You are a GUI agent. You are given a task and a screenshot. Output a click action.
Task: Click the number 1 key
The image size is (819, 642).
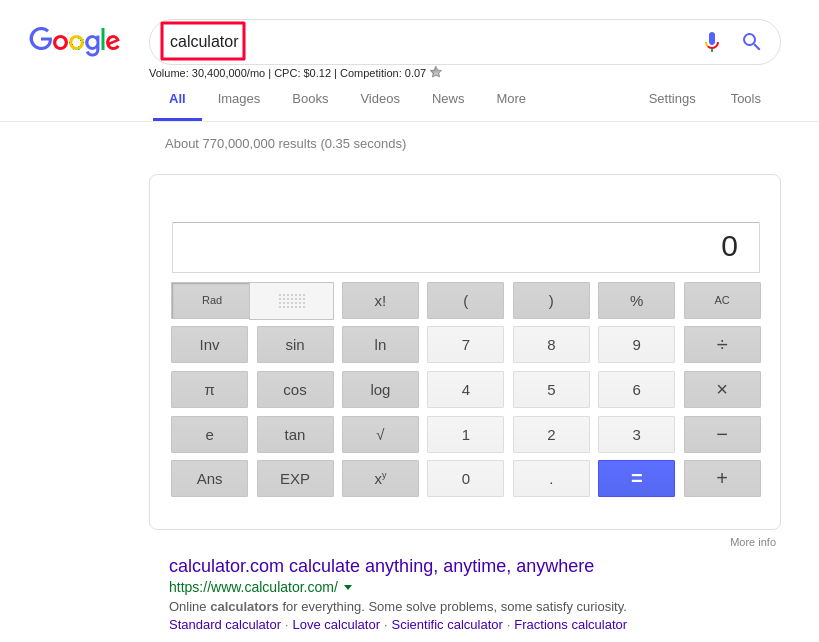(465, 435)
